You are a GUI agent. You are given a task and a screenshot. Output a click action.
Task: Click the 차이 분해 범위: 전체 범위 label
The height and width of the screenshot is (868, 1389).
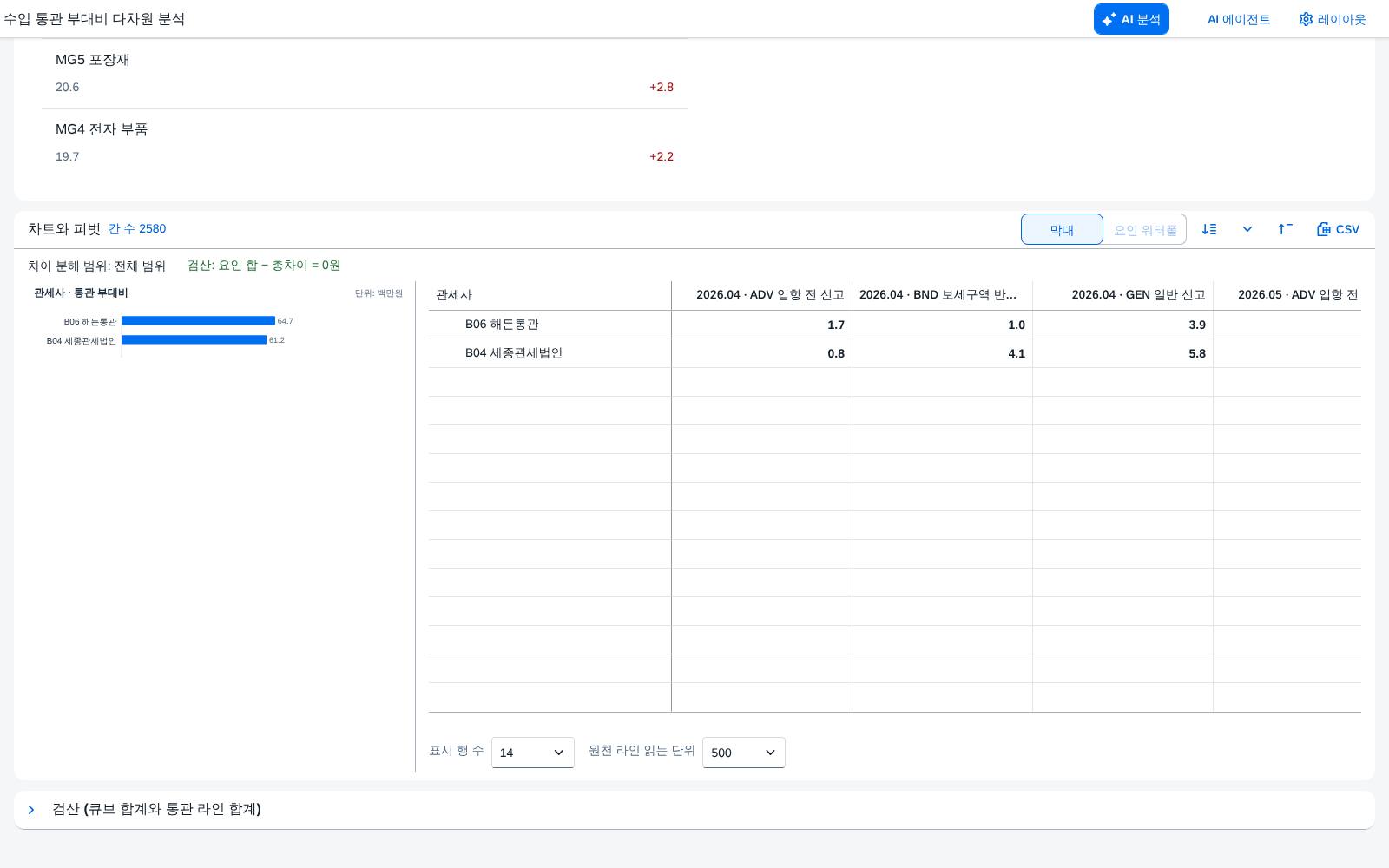[96, 266]
